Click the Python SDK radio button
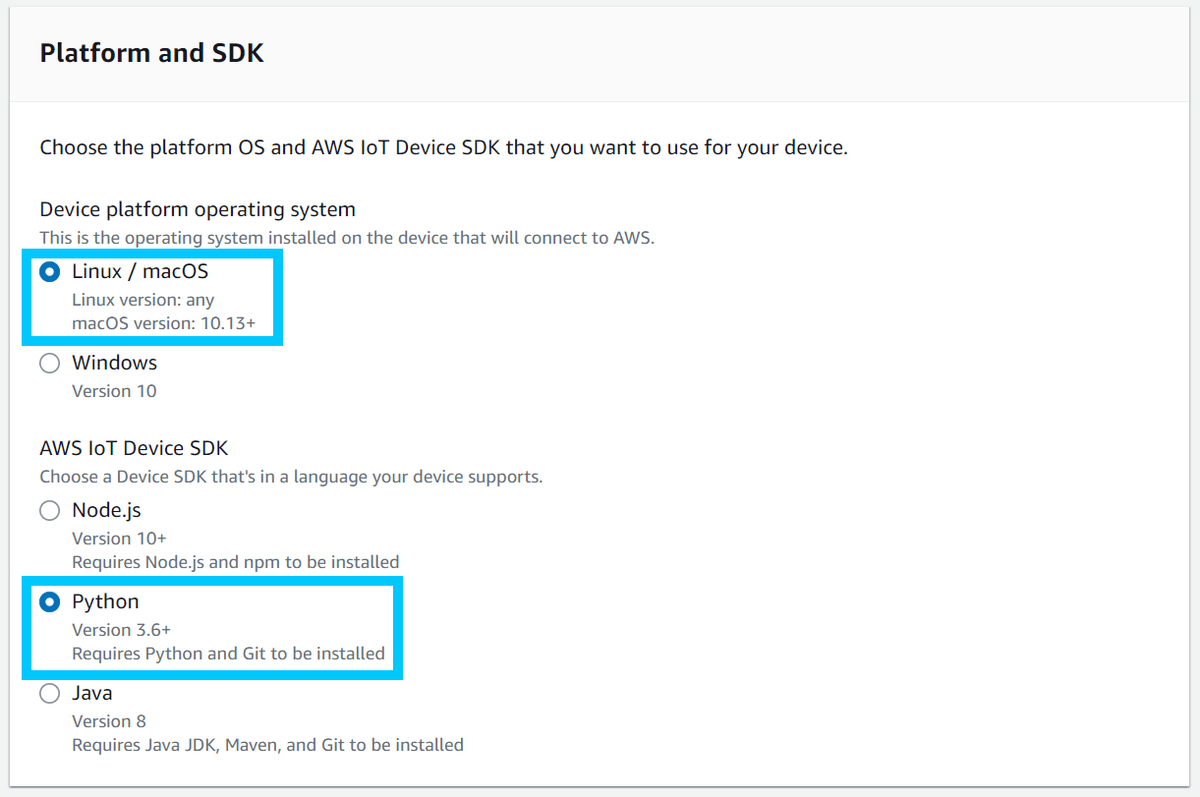The width and height of the screenshot is (1200, 797). click(x=49, y=601)
